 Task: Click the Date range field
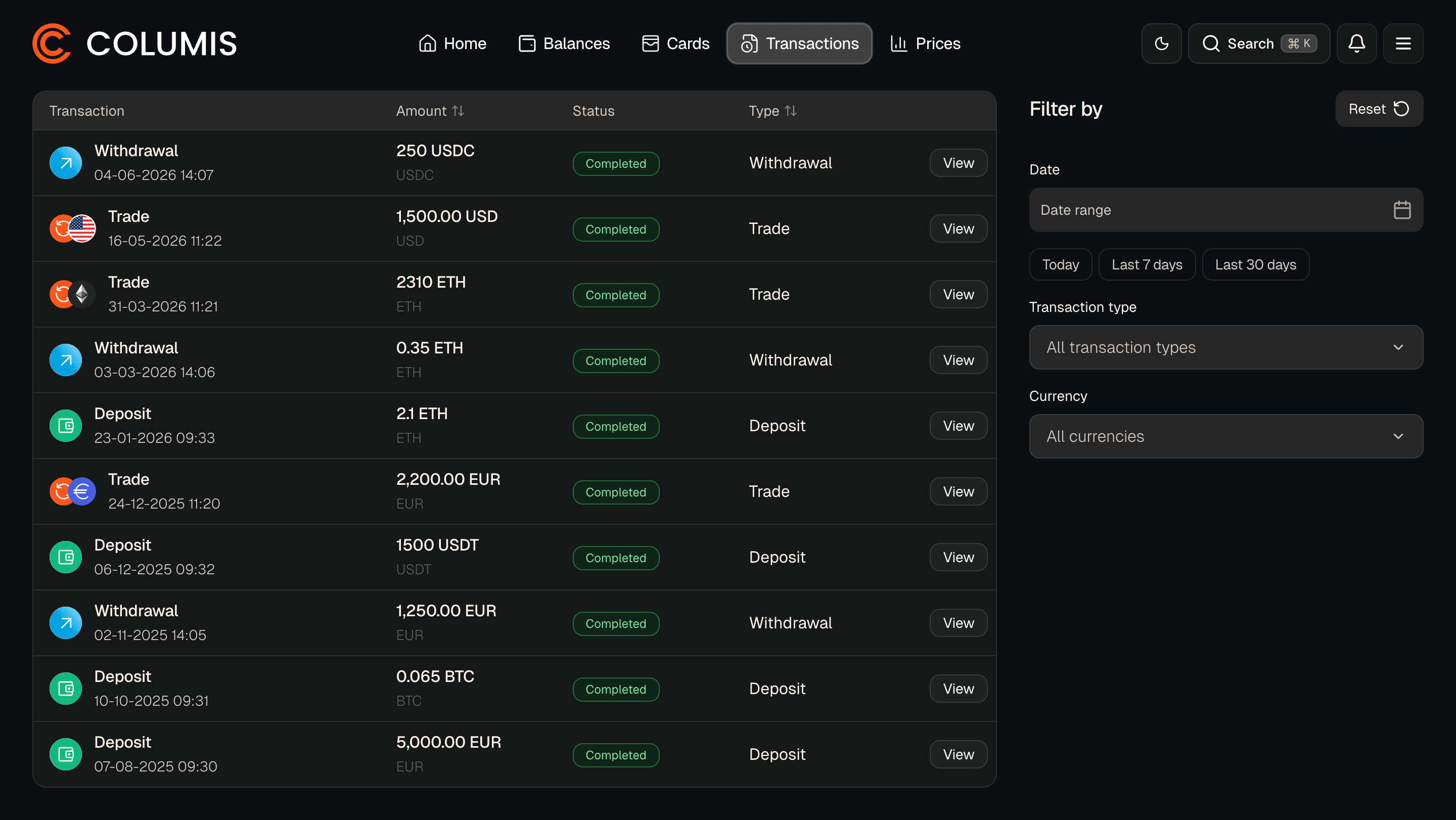(1226, 210)
